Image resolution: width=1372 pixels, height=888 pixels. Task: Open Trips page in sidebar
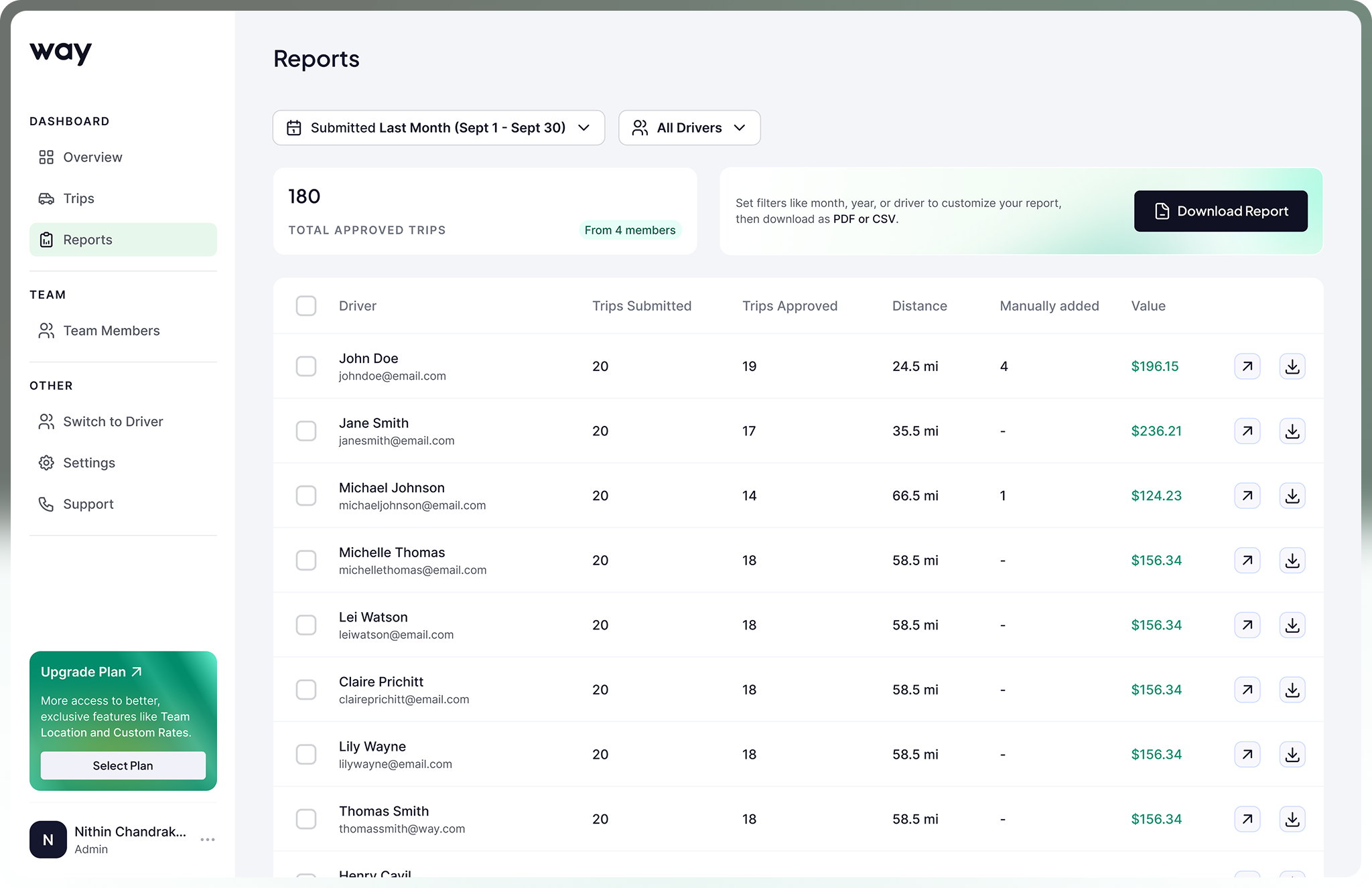78,199
